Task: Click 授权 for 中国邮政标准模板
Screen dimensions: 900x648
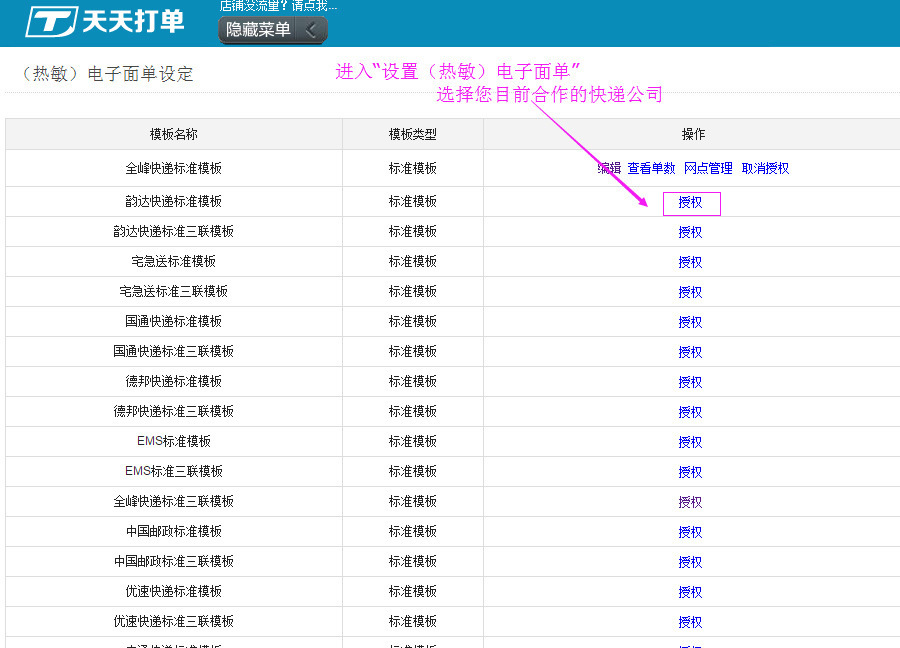Action: pos(690,531)
